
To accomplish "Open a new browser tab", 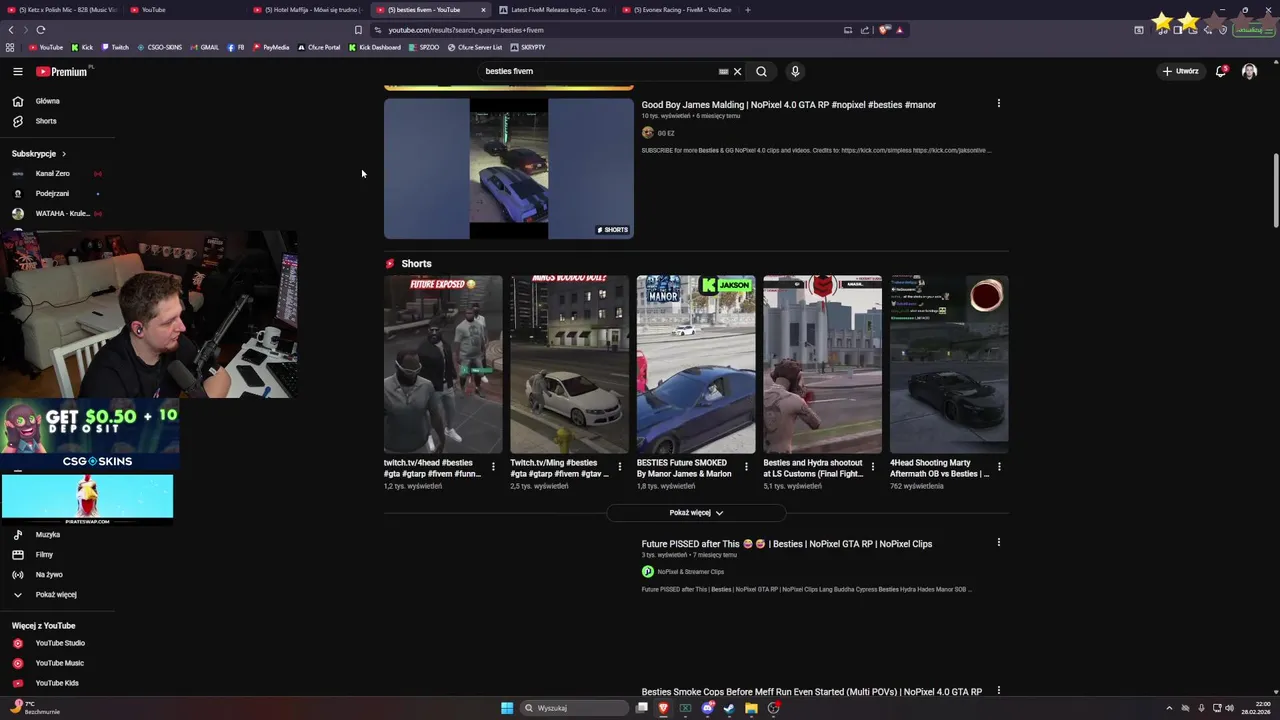I will pos(748,10).
